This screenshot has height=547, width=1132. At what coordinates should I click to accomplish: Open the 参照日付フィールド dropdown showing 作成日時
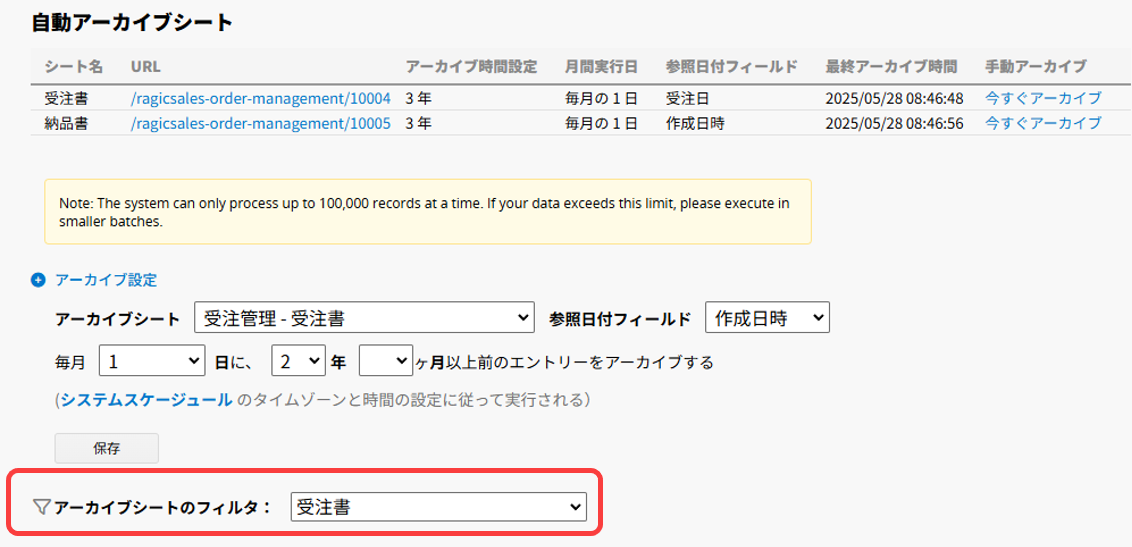tap(767, 318)
